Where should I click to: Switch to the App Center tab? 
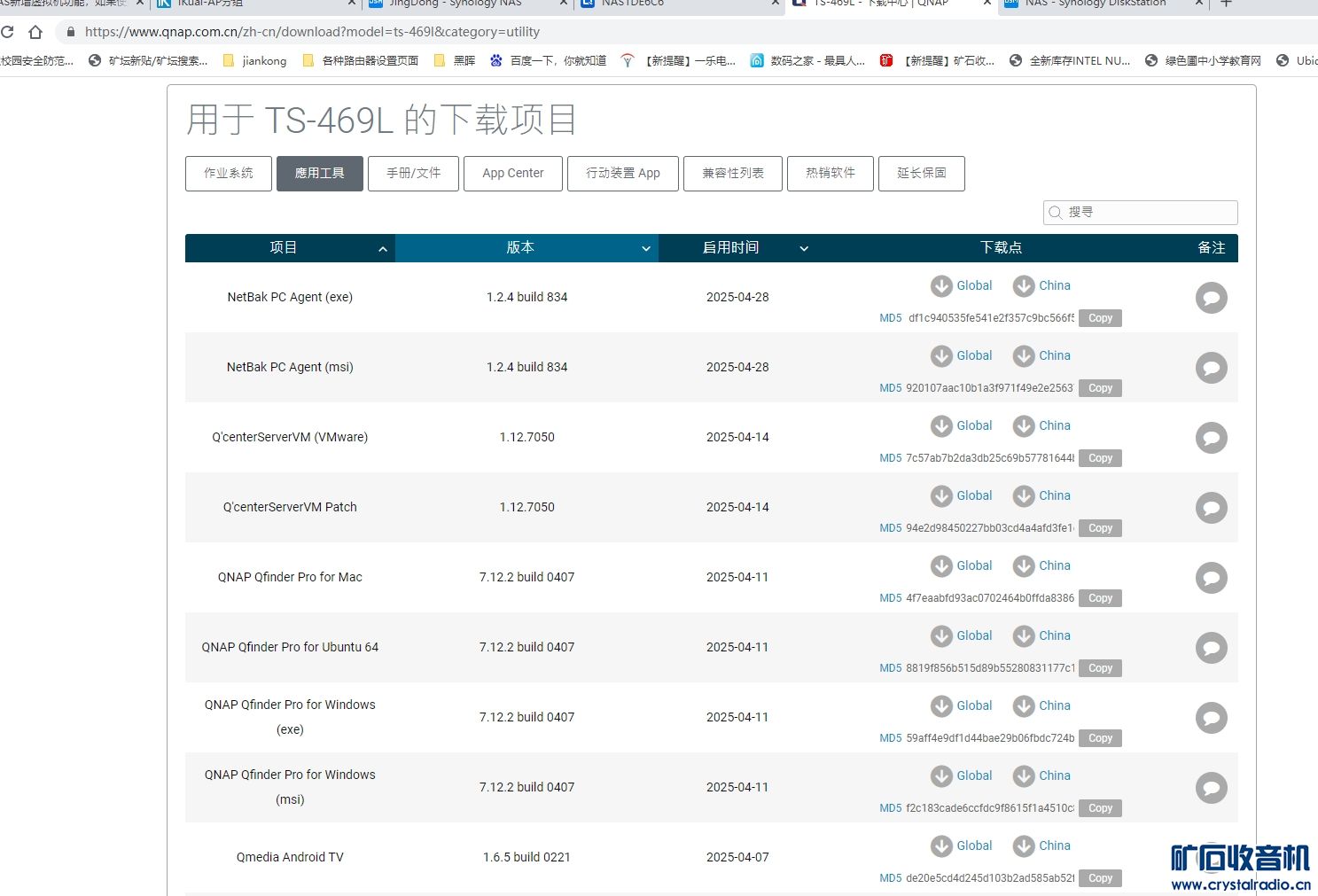[513, 174]
